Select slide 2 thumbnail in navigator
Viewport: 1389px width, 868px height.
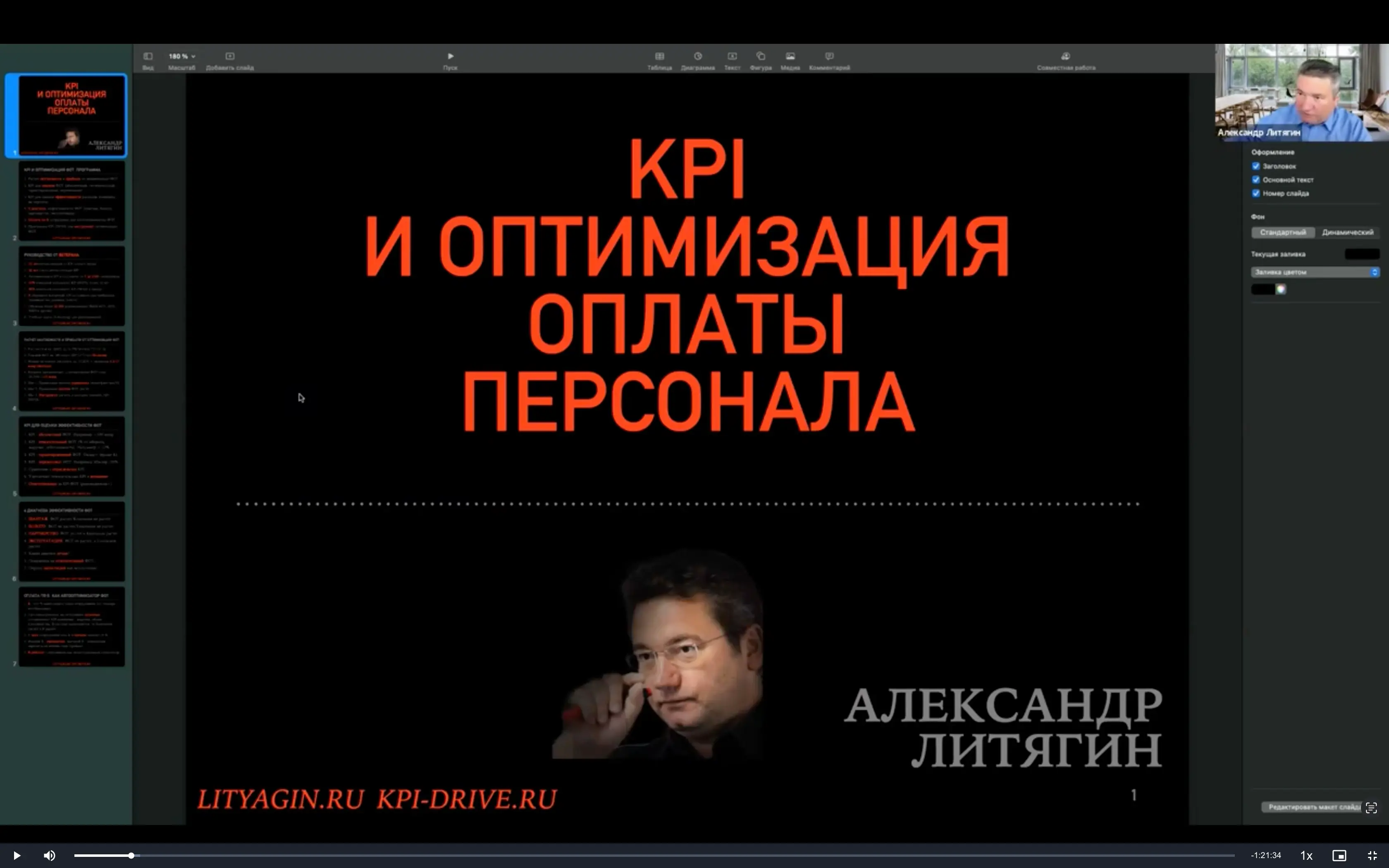pos(71,201)
